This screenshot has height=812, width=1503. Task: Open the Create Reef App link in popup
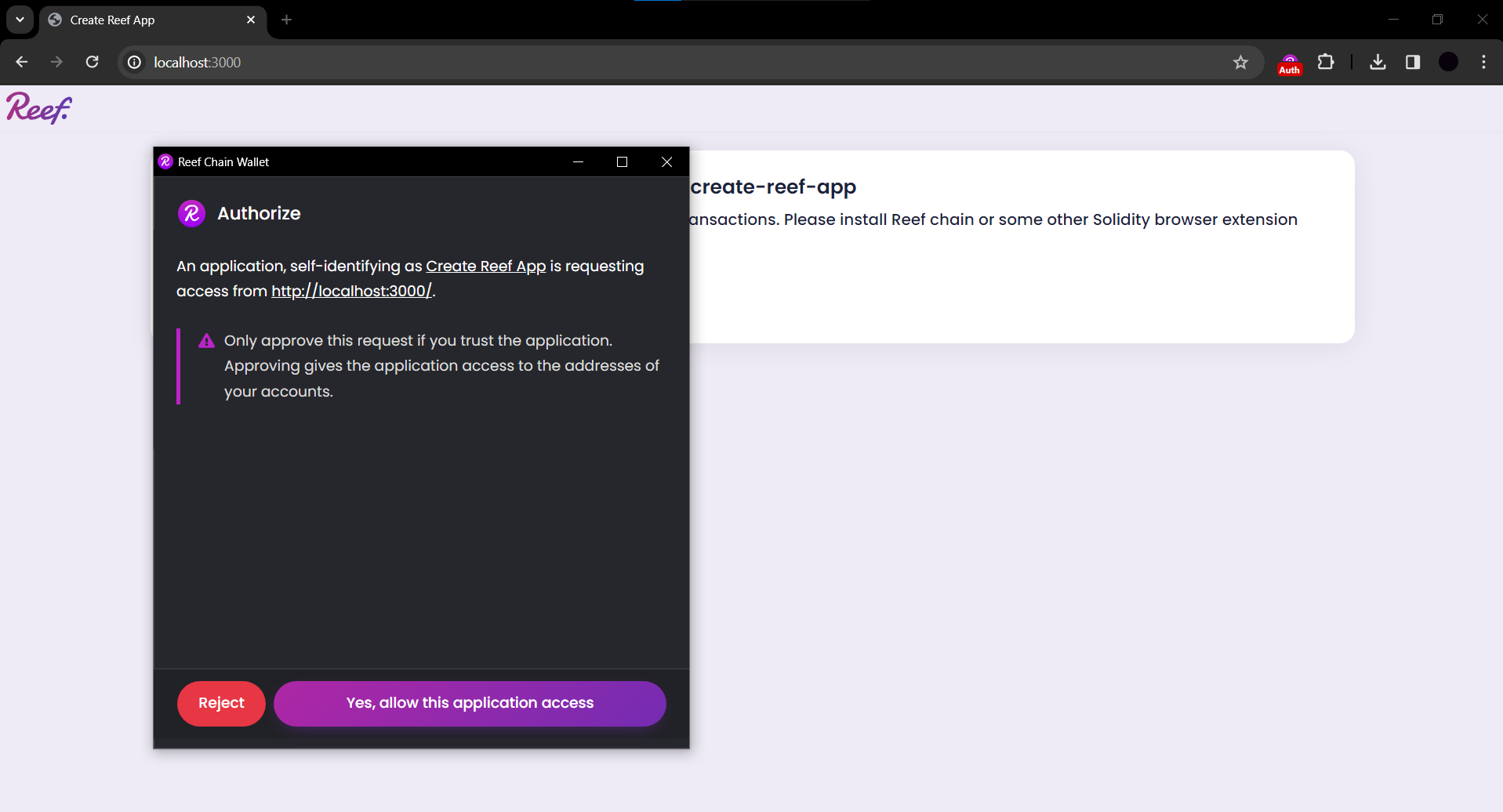(x=485, y=266)
